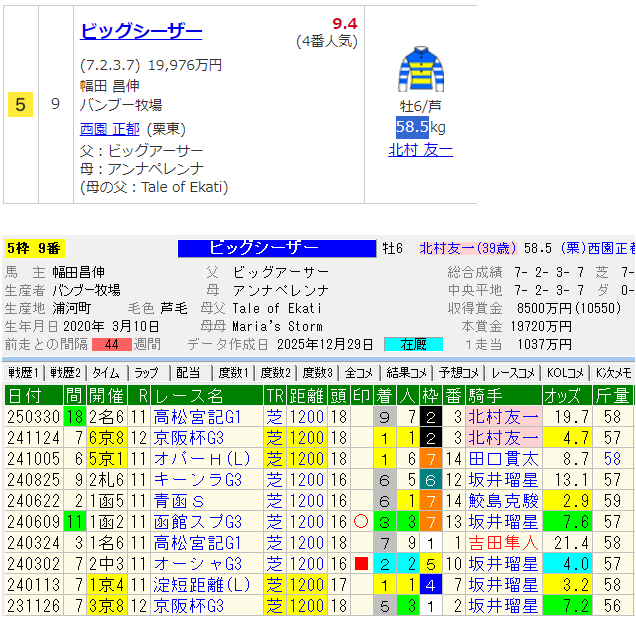Screen dimensions: 636x619
Task: Click the red square mark in オーシャG3 row
Action: point(362,564)
